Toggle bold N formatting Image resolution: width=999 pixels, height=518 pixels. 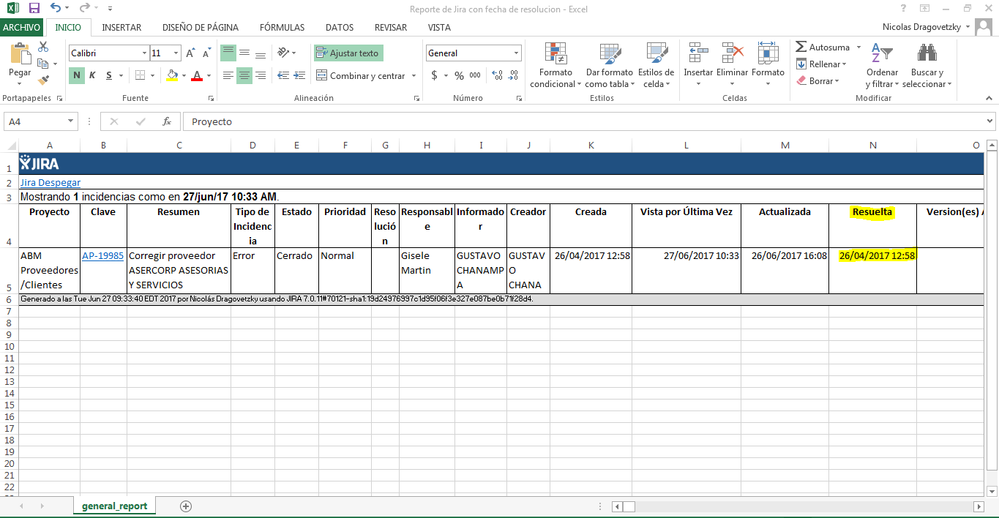pos(76,75)
